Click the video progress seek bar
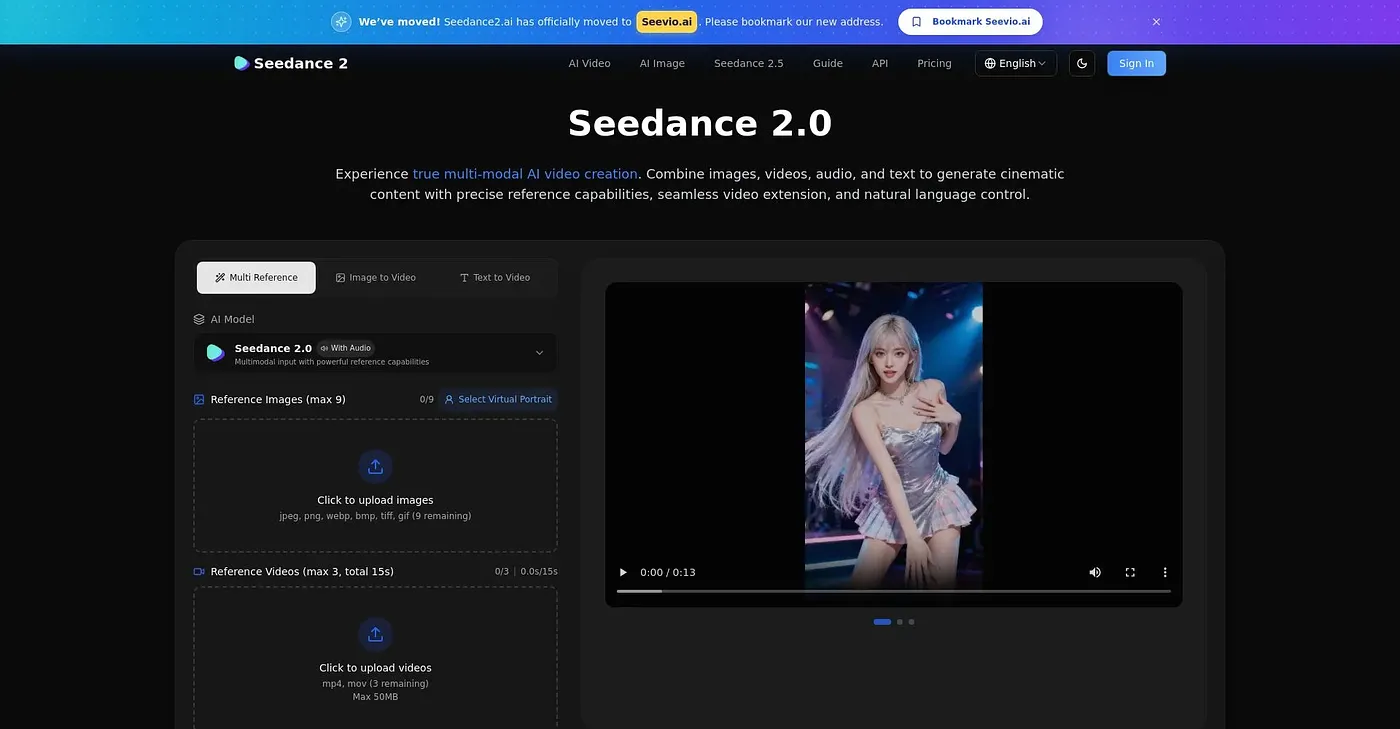 pyautogui.click(x=894, y=591)
